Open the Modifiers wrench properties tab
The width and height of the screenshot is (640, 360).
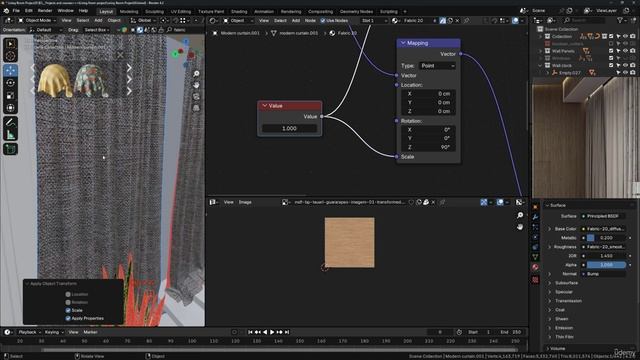pyautogui.click(x=535, y=217)
